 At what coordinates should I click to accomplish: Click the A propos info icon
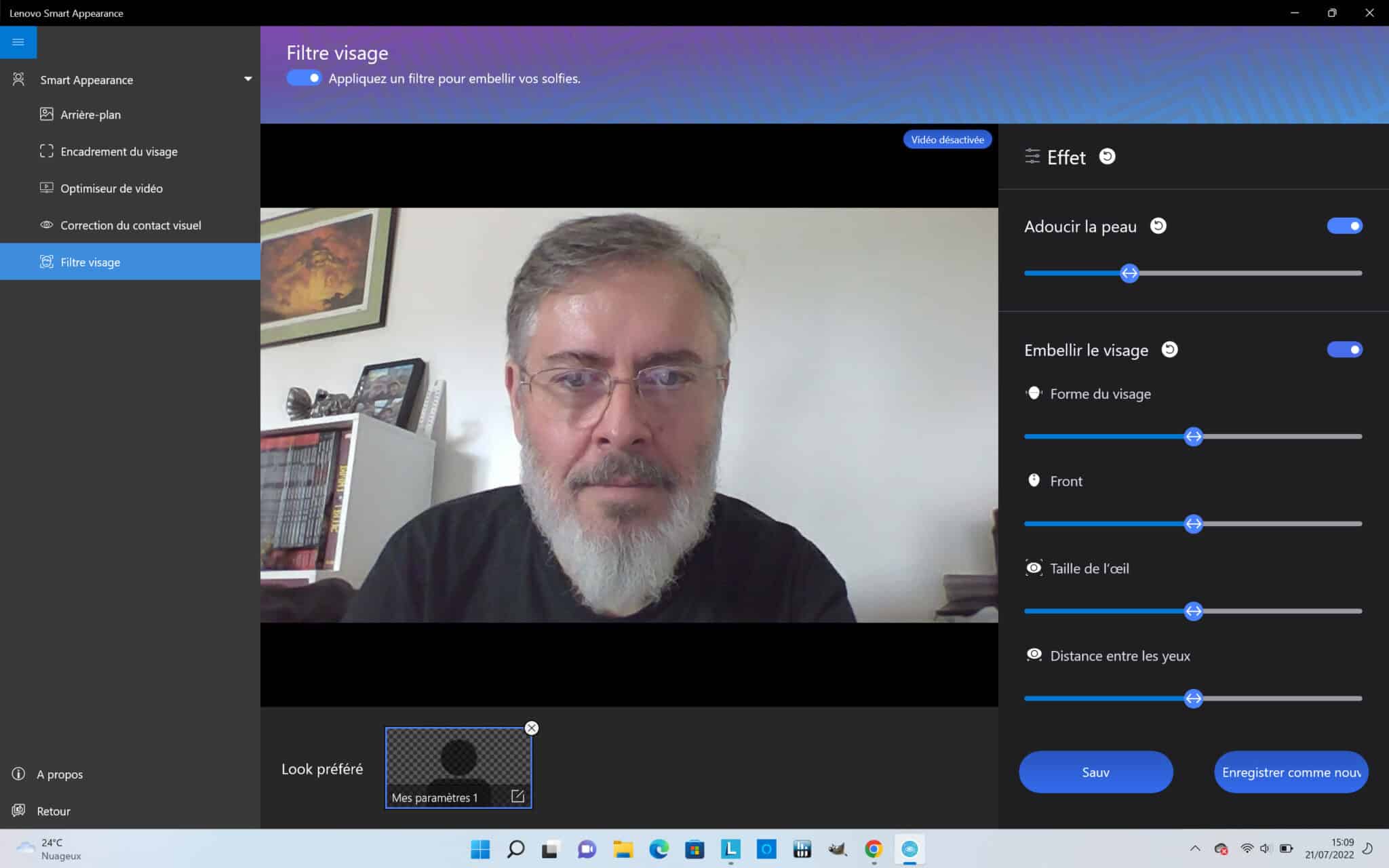click(18, 774)
